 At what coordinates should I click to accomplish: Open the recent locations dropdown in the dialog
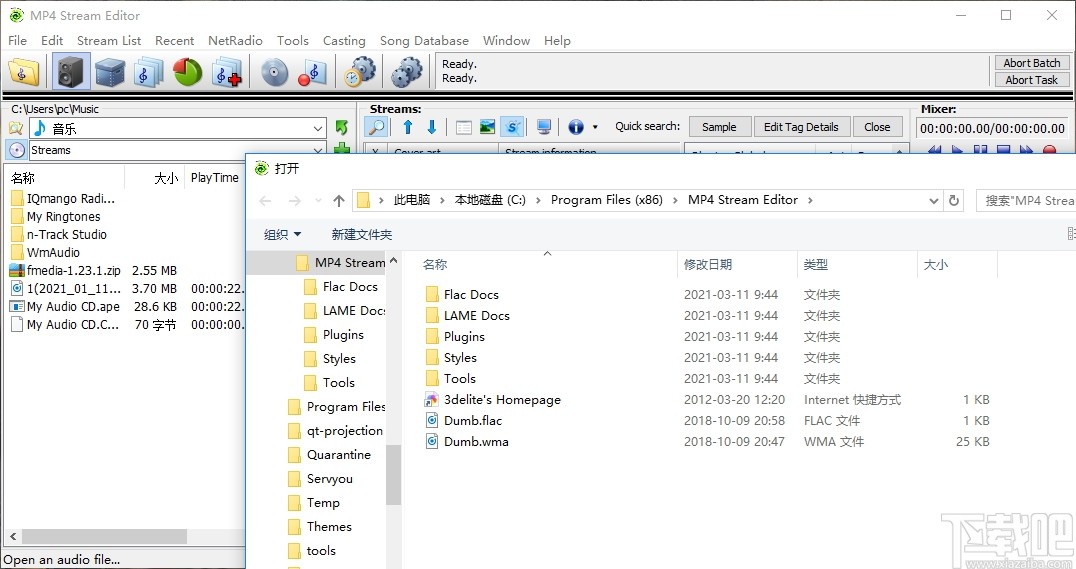(318, 200)
